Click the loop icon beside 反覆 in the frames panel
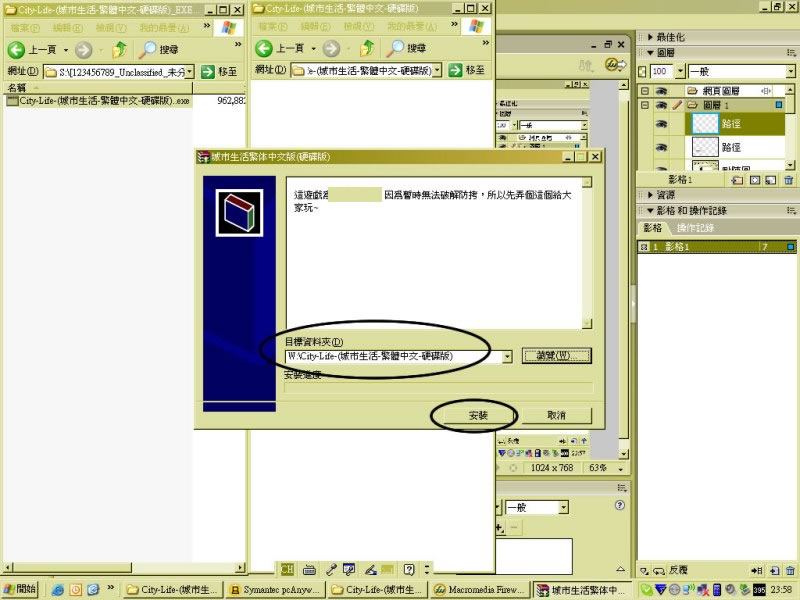Screen dimensions: 800x600 point(659,570)
